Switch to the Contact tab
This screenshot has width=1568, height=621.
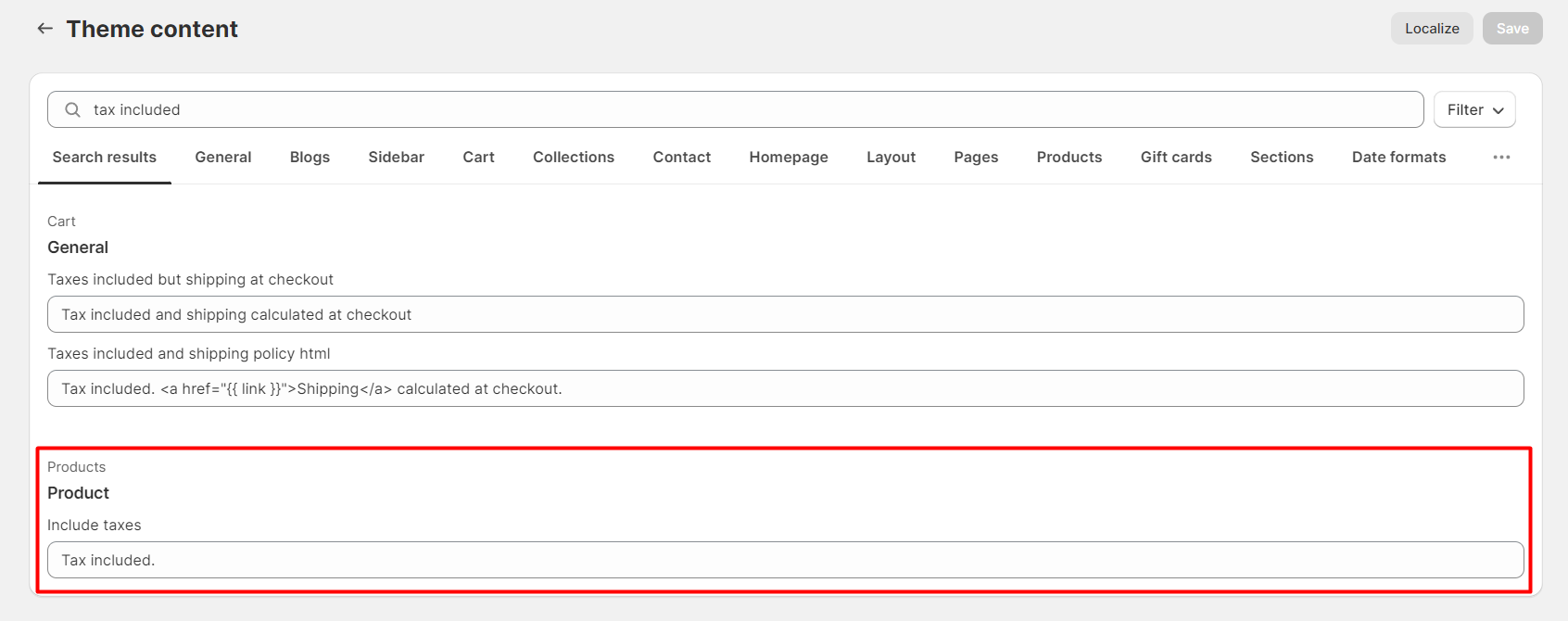pos(681,158)
